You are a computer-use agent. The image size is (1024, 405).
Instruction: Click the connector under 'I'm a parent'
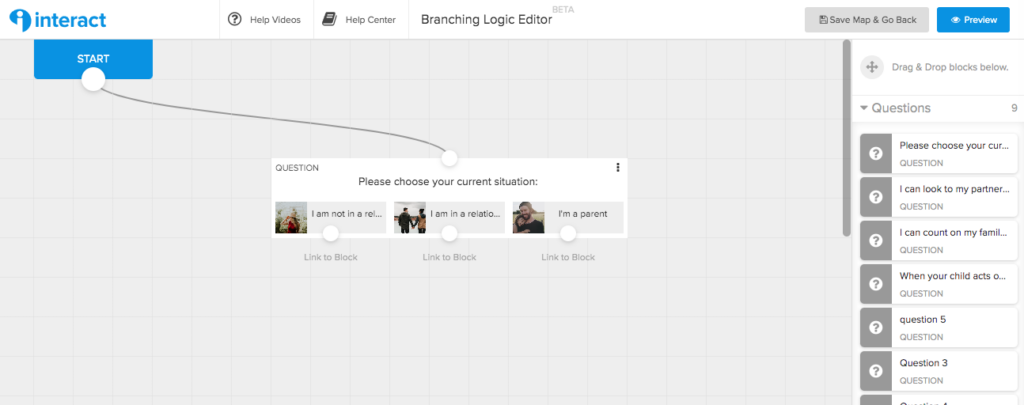[568, 233]
